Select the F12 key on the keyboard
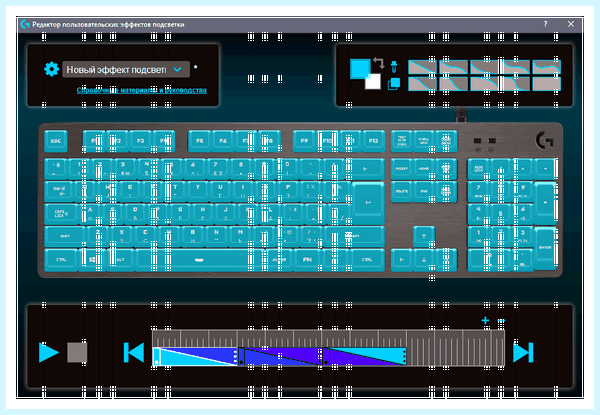The image size is (600, 415). (x=373, y=141)
